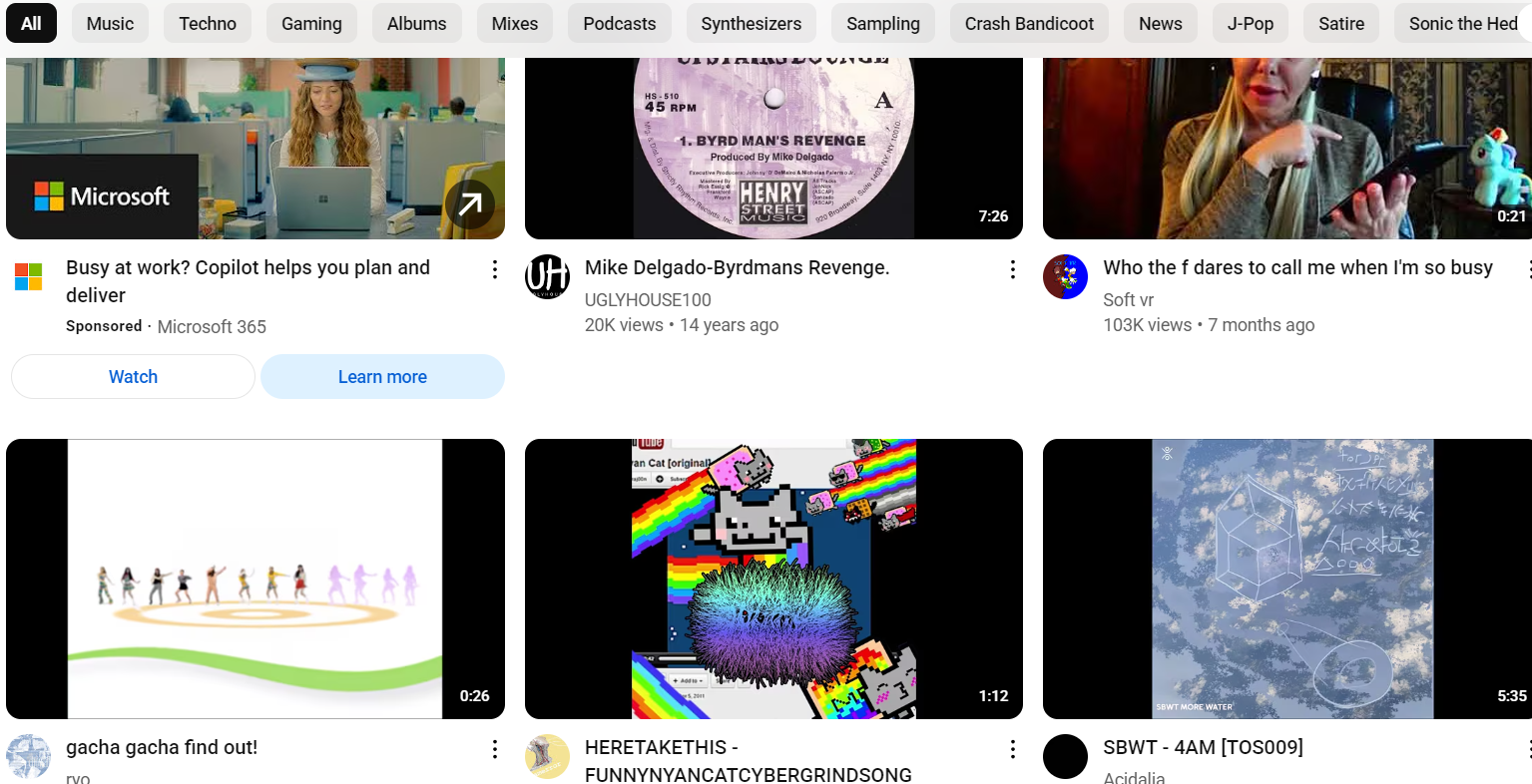The width and height of the screenshot is (1532, 784).
Task: Select the Satire filter chip
Action: click(x=1341, y=23)
